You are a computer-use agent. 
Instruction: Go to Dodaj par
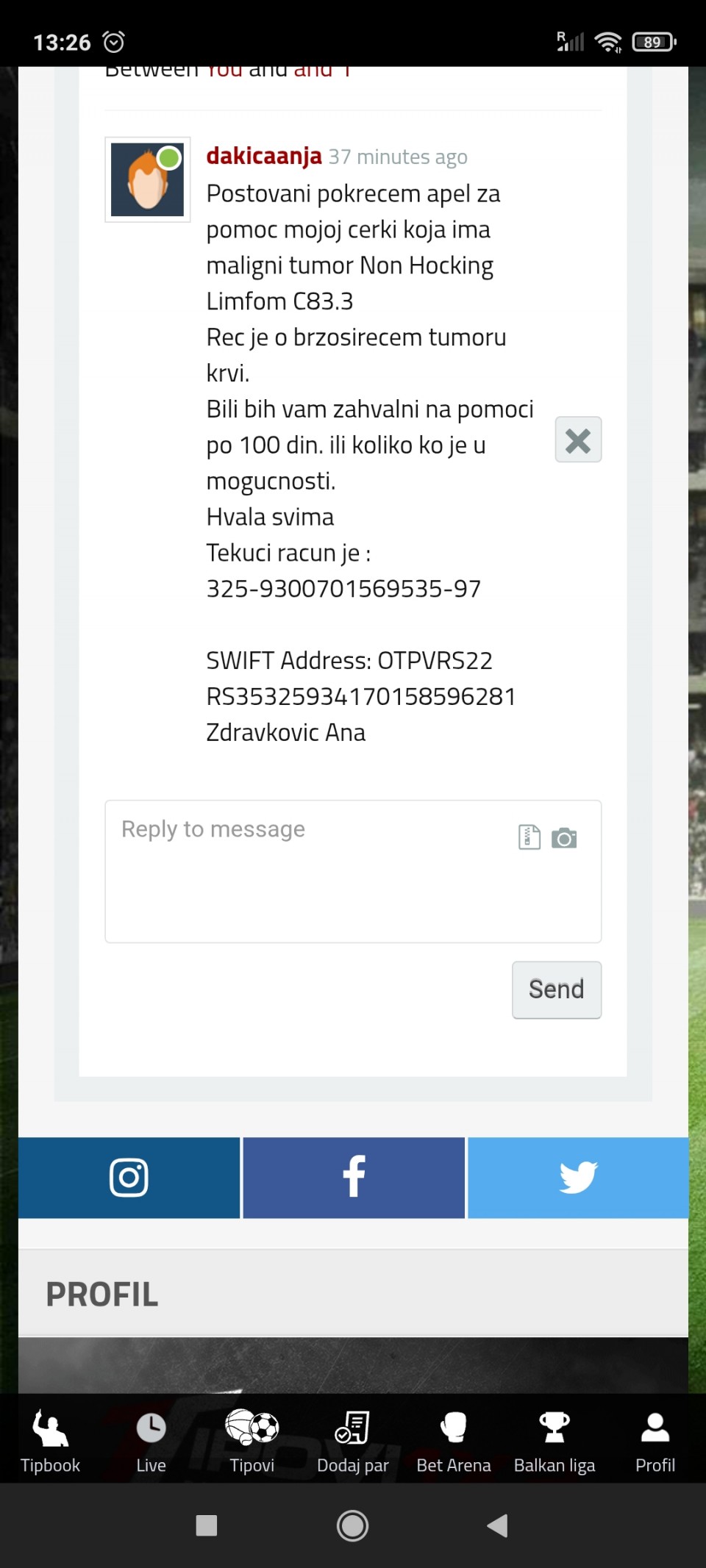point(352,1441)
